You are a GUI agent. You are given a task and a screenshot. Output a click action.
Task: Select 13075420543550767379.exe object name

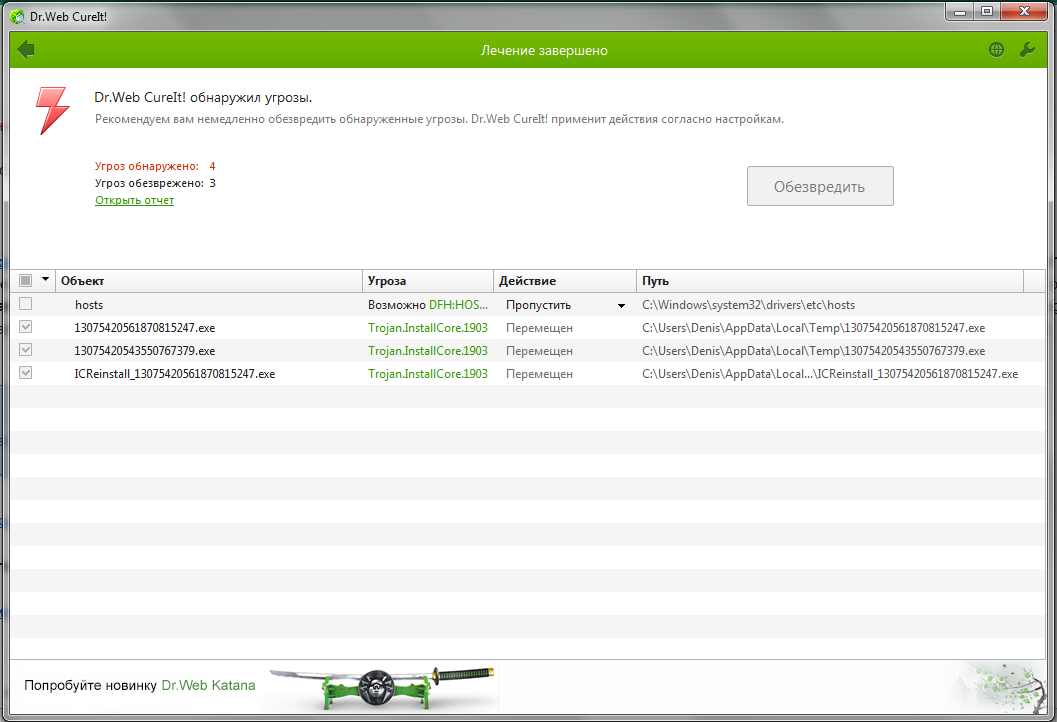pos(145,351)
